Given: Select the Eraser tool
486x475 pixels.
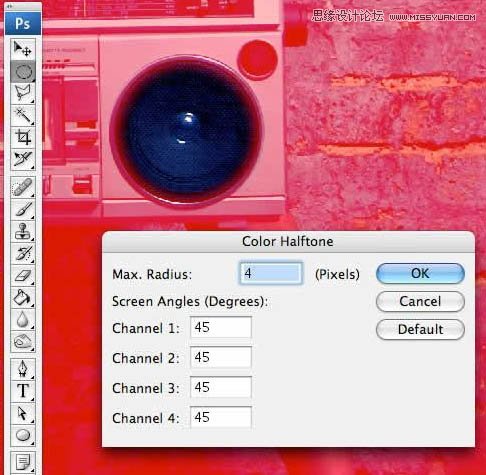Looking at the screenshot, I should (23, 275).
